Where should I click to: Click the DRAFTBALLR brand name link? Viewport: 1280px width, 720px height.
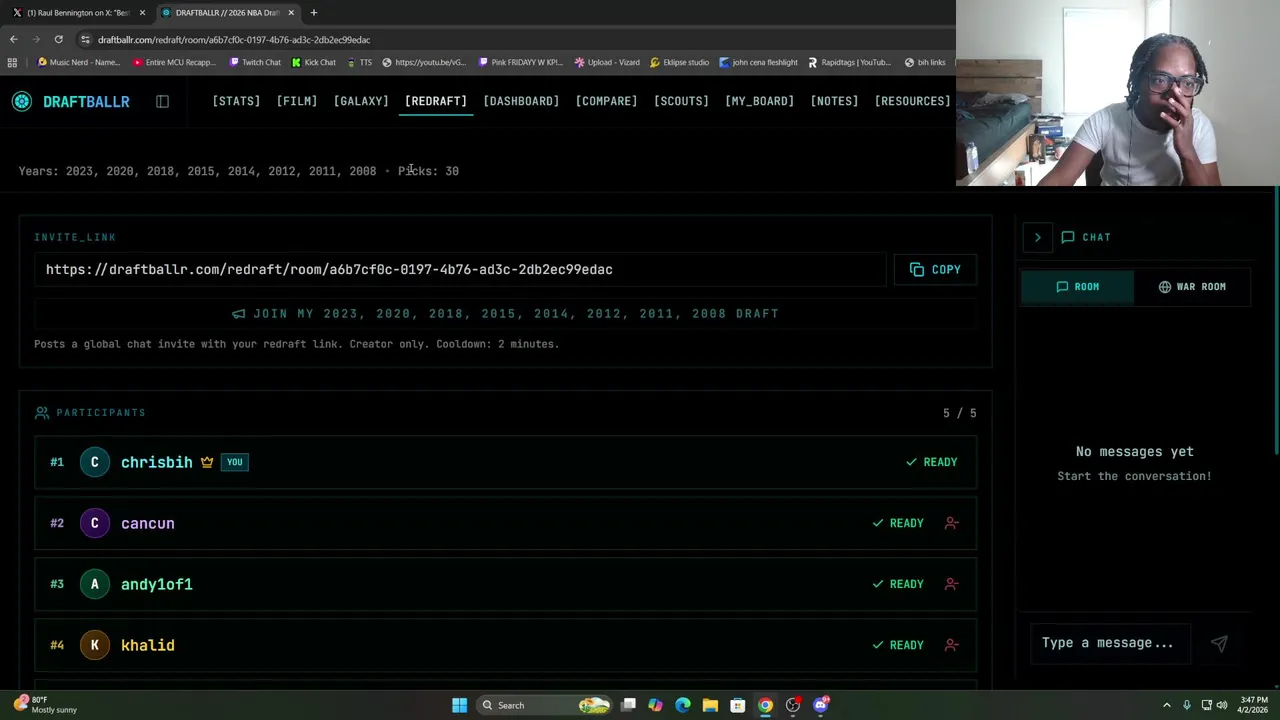coord(86,101)
